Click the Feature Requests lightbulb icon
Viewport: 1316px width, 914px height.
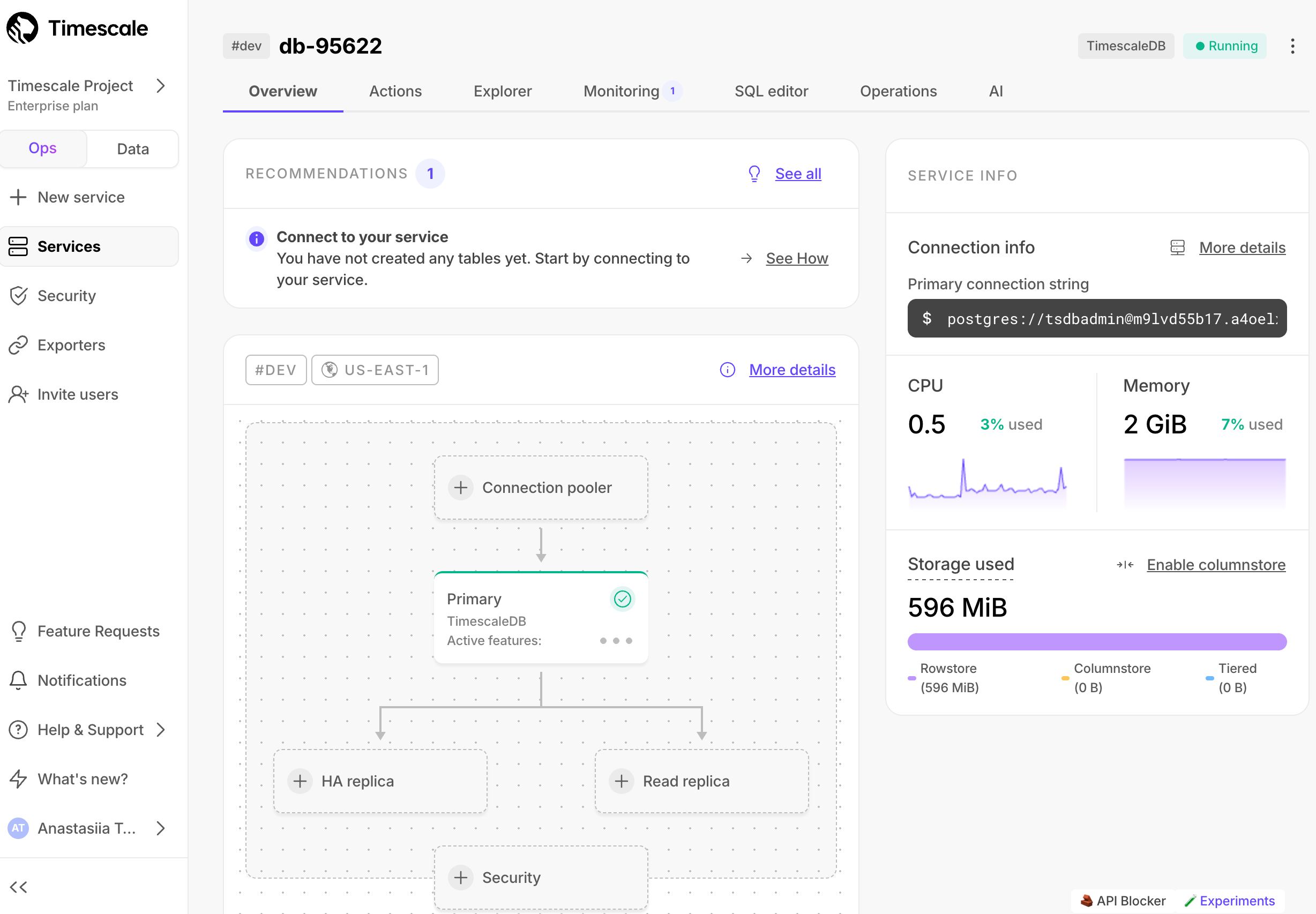18,631
